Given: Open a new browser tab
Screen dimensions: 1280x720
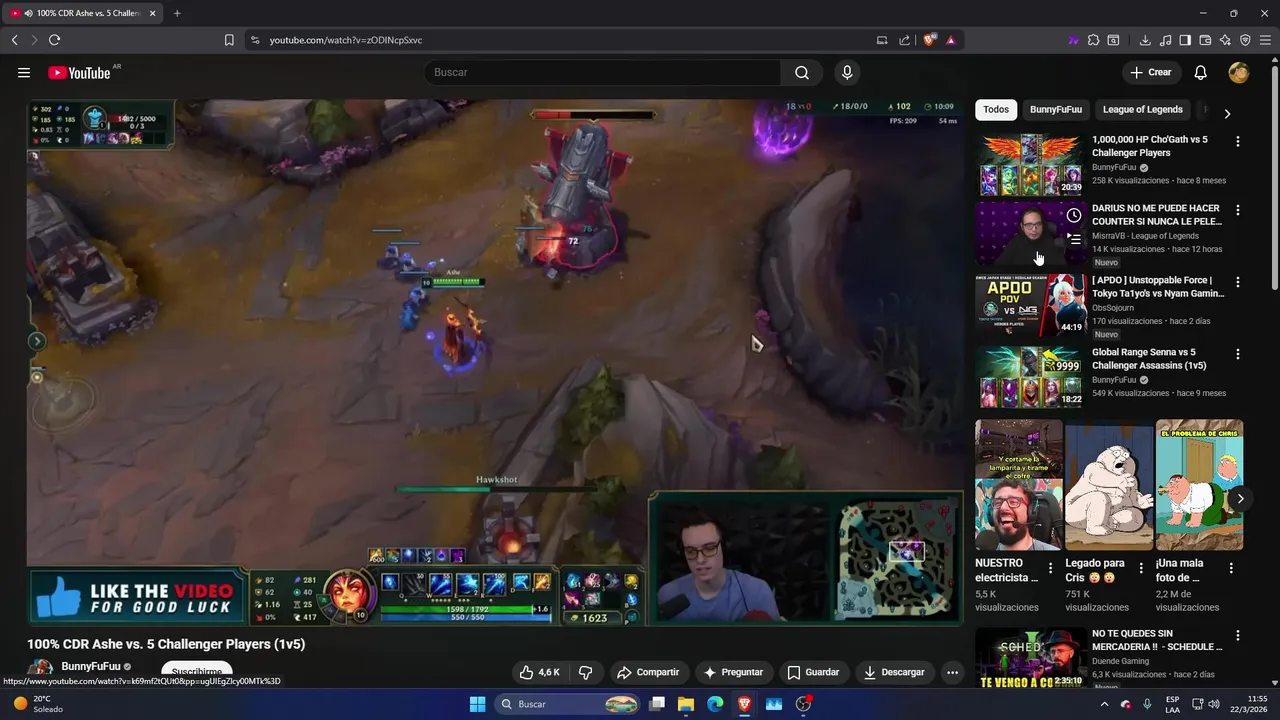Looking at the screenshot, I should pyautogui.click(x=177, y=13).
